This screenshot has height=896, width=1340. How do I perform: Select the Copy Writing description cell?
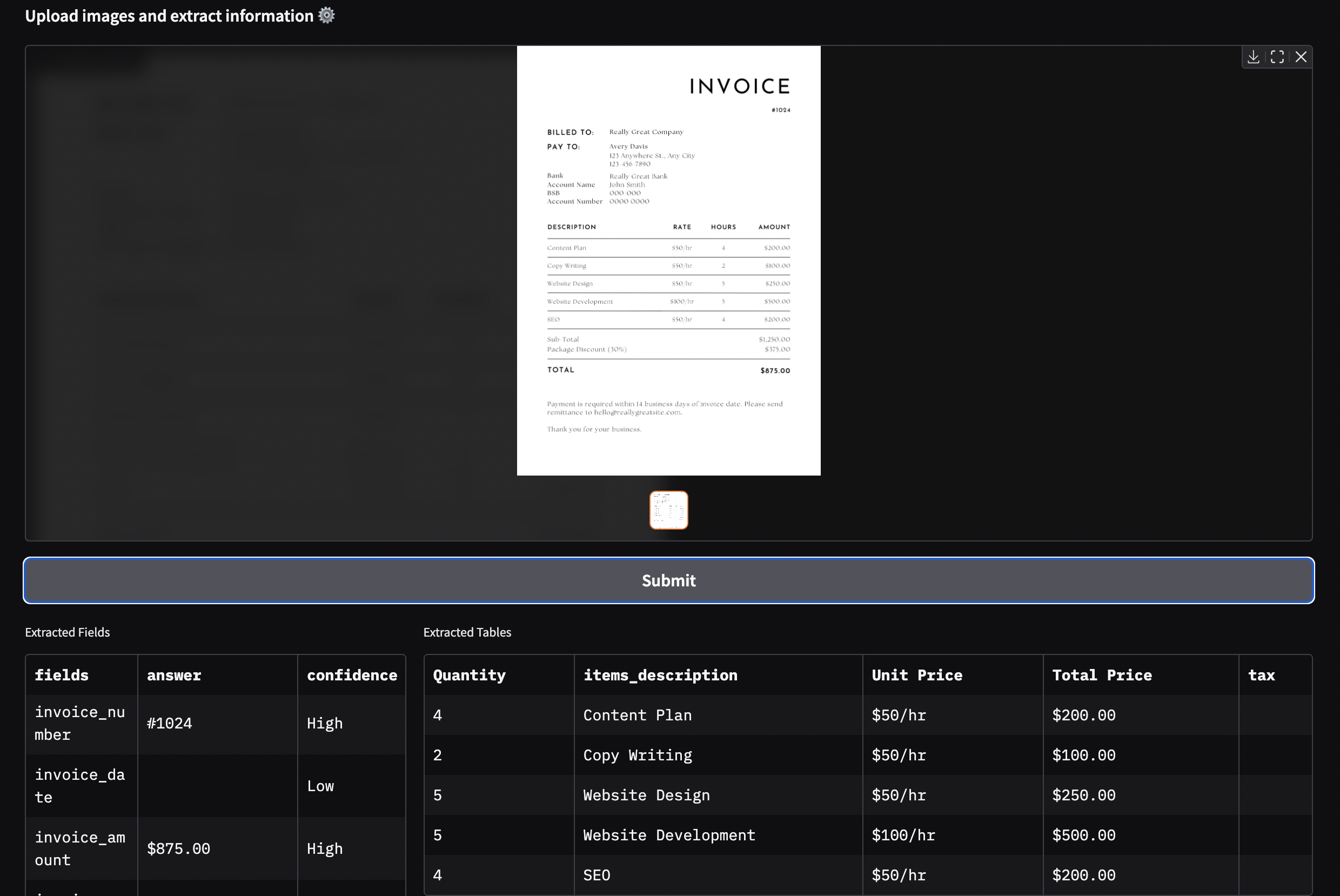click(x=637, y=755)
